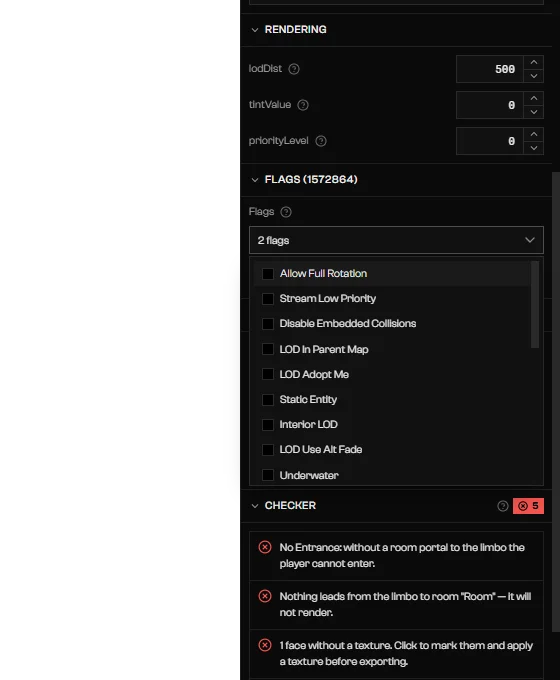
Task: Open the help icon beside Flags label
Action: (285, 212)
